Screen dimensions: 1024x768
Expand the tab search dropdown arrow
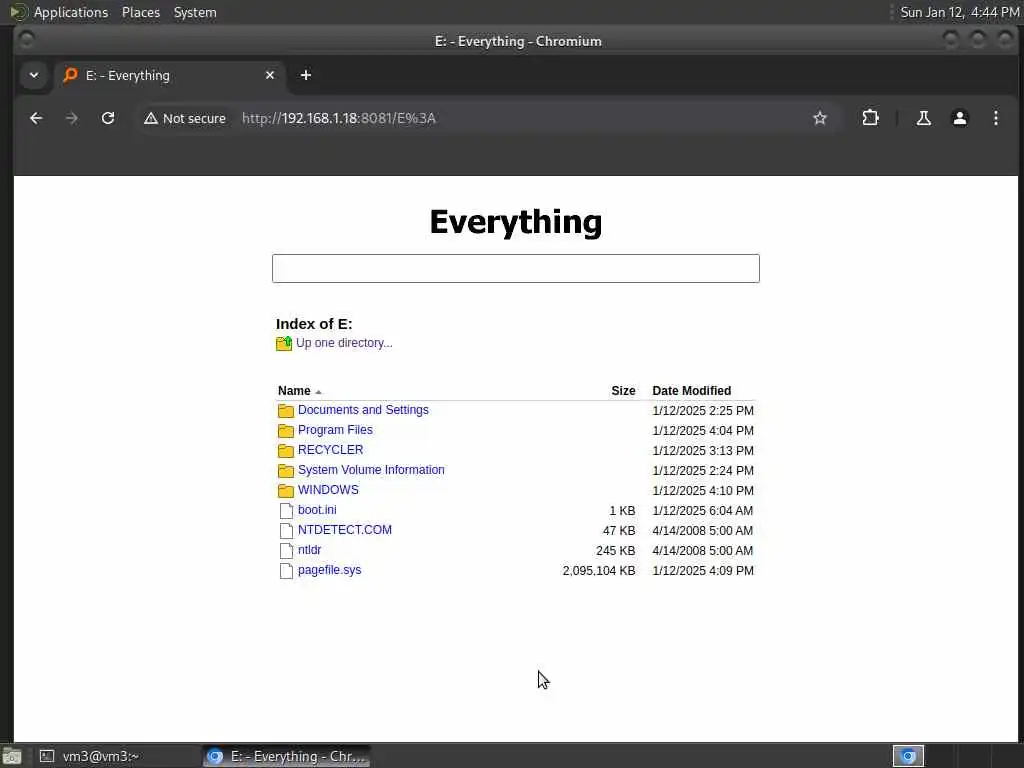coord(34,75)
